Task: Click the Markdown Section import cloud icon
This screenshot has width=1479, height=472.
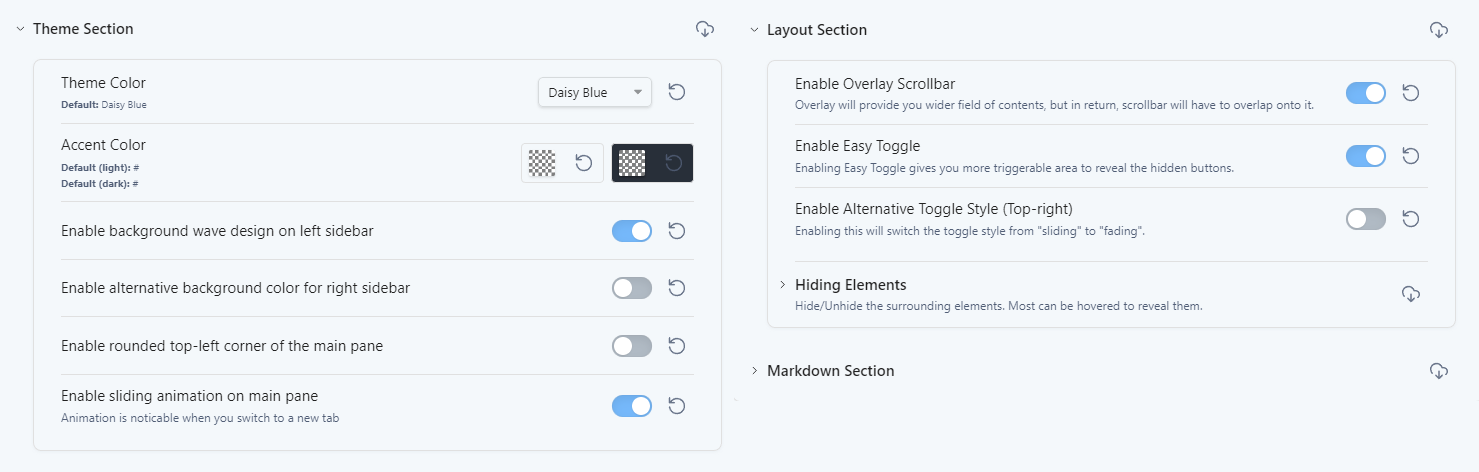Action: click(x=1439, y=371)
